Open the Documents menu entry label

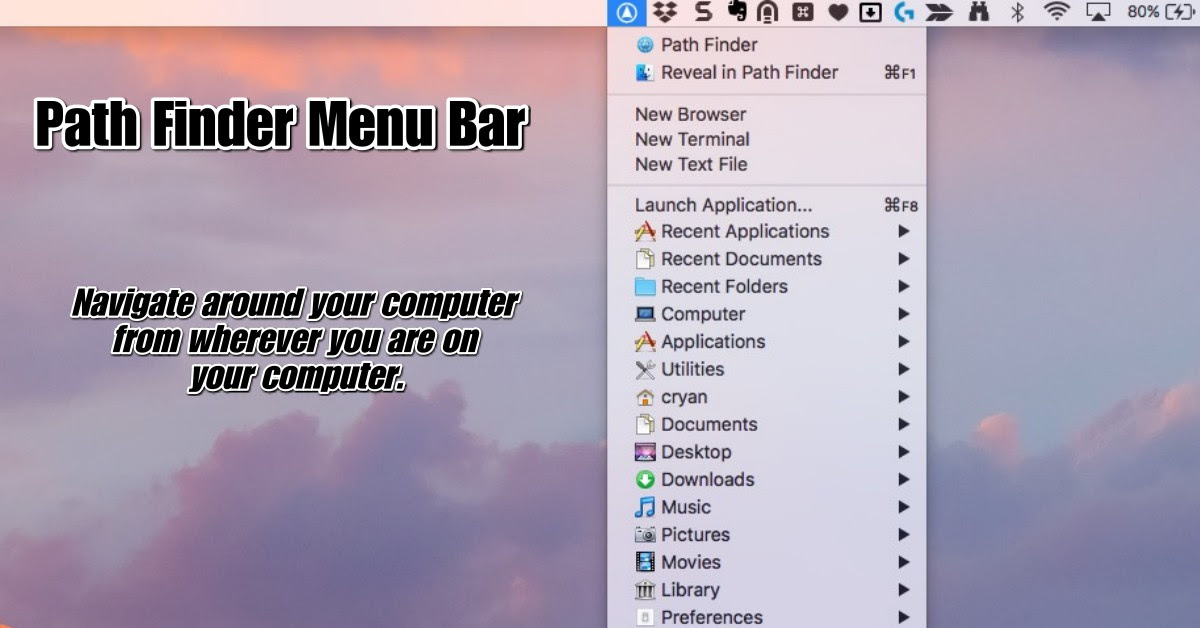point(709,424)
